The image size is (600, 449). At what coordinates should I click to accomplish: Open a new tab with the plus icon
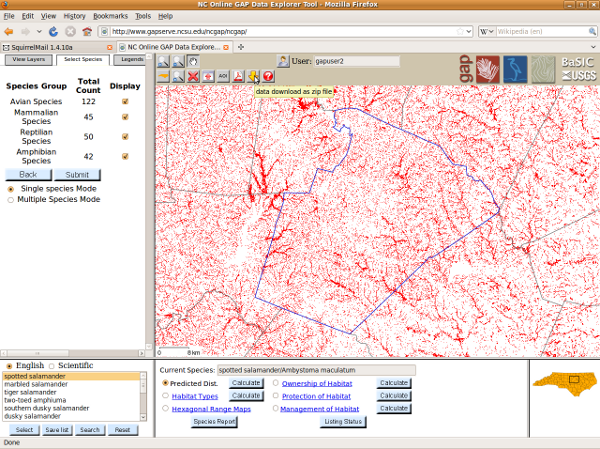pyautogui.click(x=241, y=47)
